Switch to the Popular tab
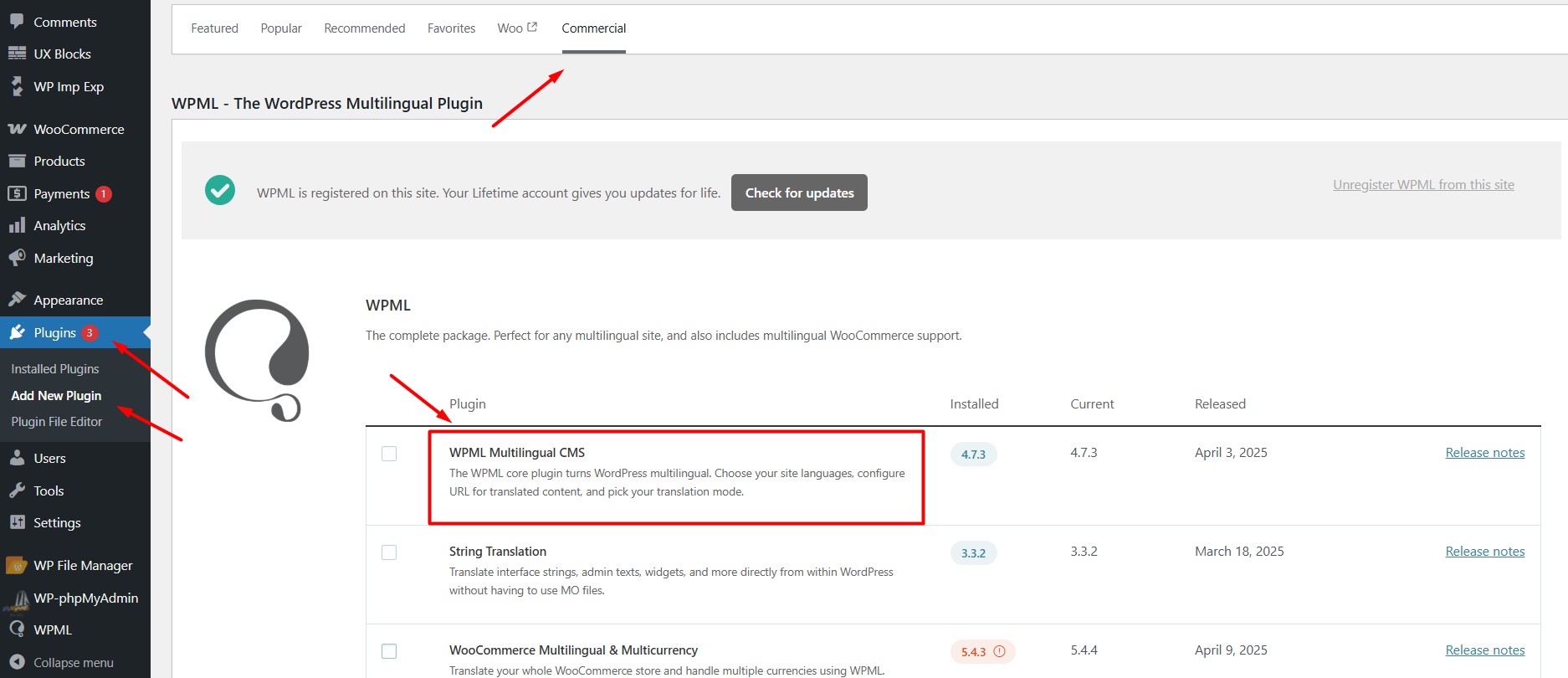 coord(281,28)
